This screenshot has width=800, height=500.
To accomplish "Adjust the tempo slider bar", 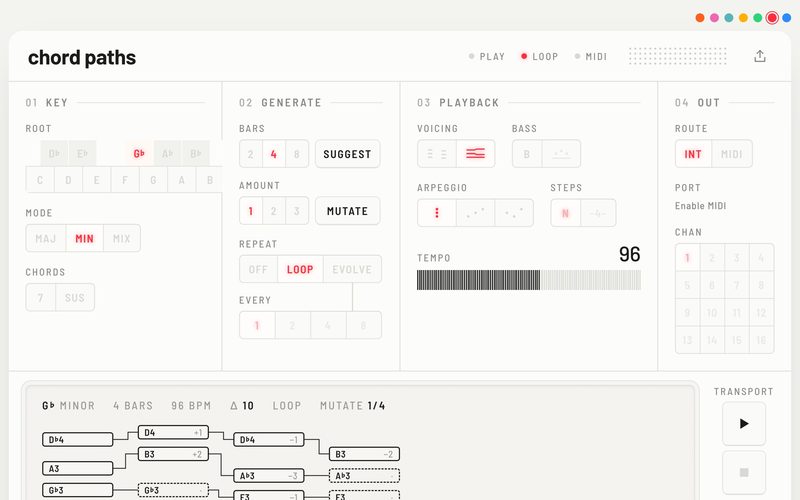I will [x=529, y=280].
